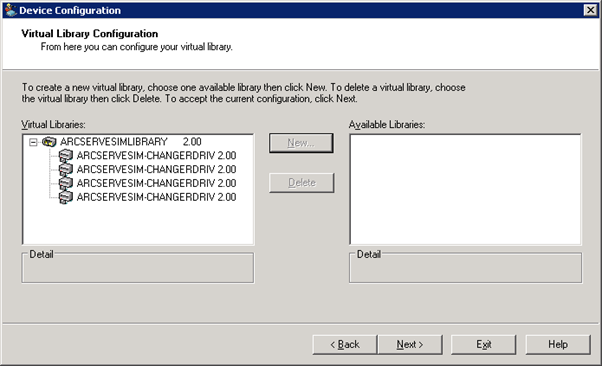The image size is (602, 366).
Task: Collapse the ARCSERVESIMLIBRARY tree node
Action: 33,142
